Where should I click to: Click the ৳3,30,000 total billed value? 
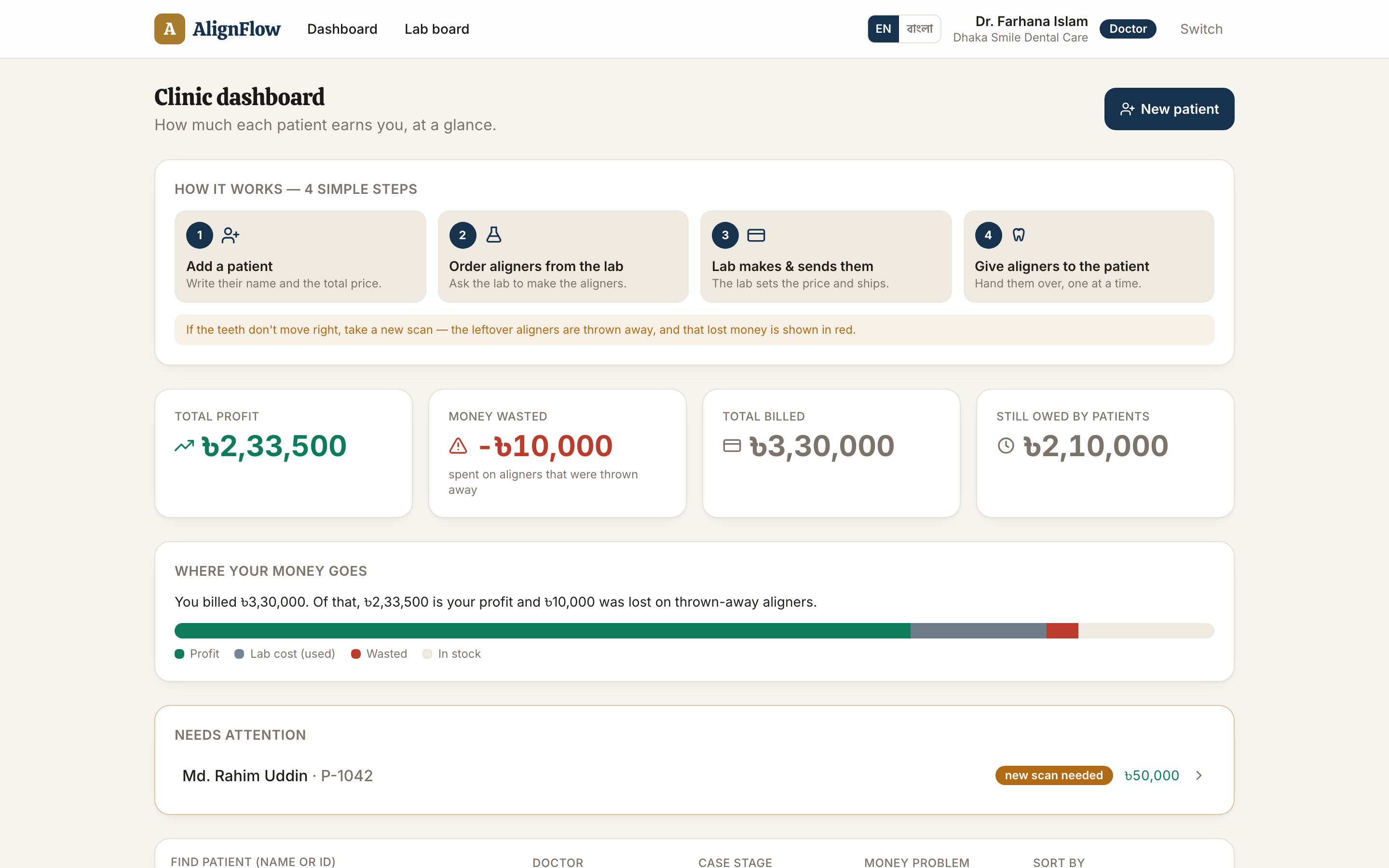[x=822, y=446]
